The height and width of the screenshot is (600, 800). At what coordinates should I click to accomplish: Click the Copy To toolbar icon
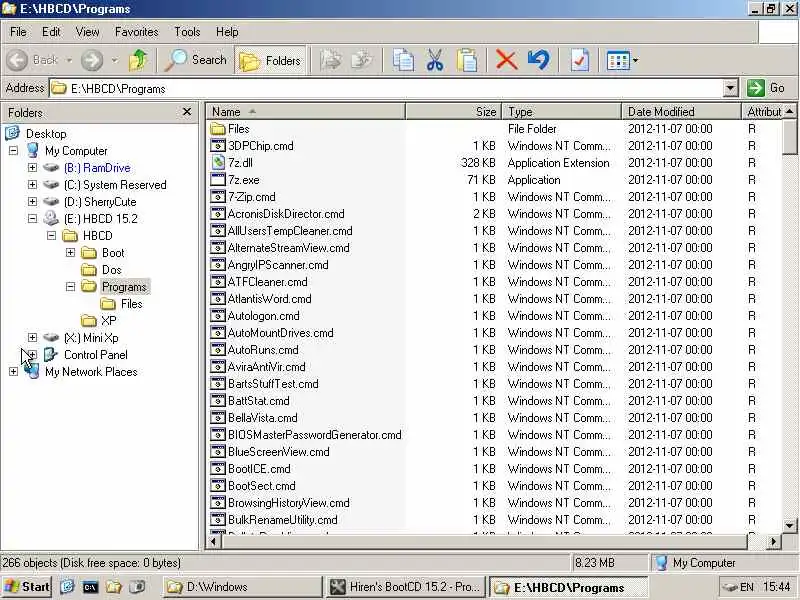362,60
